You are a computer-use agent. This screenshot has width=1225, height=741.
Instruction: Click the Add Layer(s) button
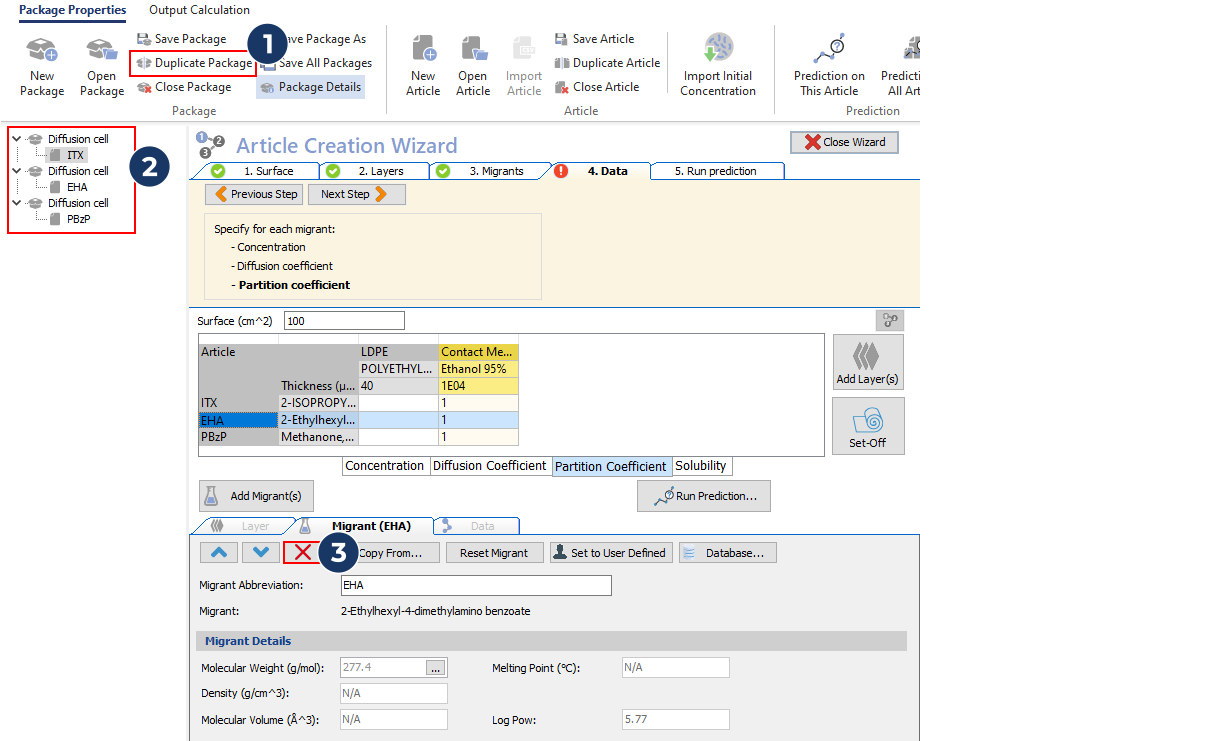coord(867,362)
